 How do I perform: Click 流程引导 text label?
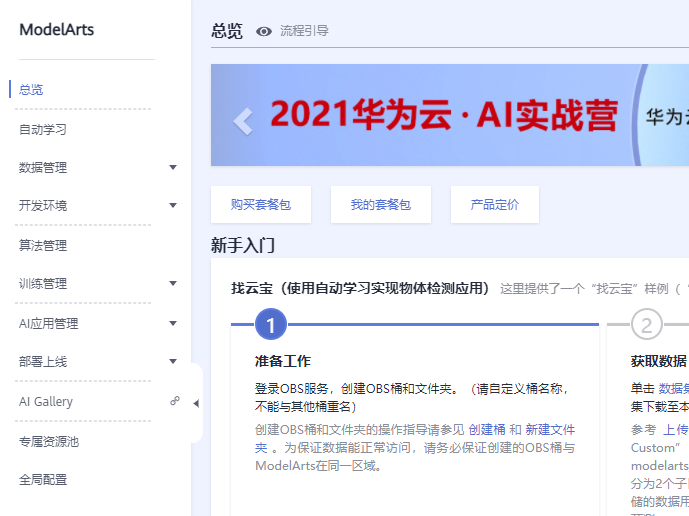(x=305, y=31)
